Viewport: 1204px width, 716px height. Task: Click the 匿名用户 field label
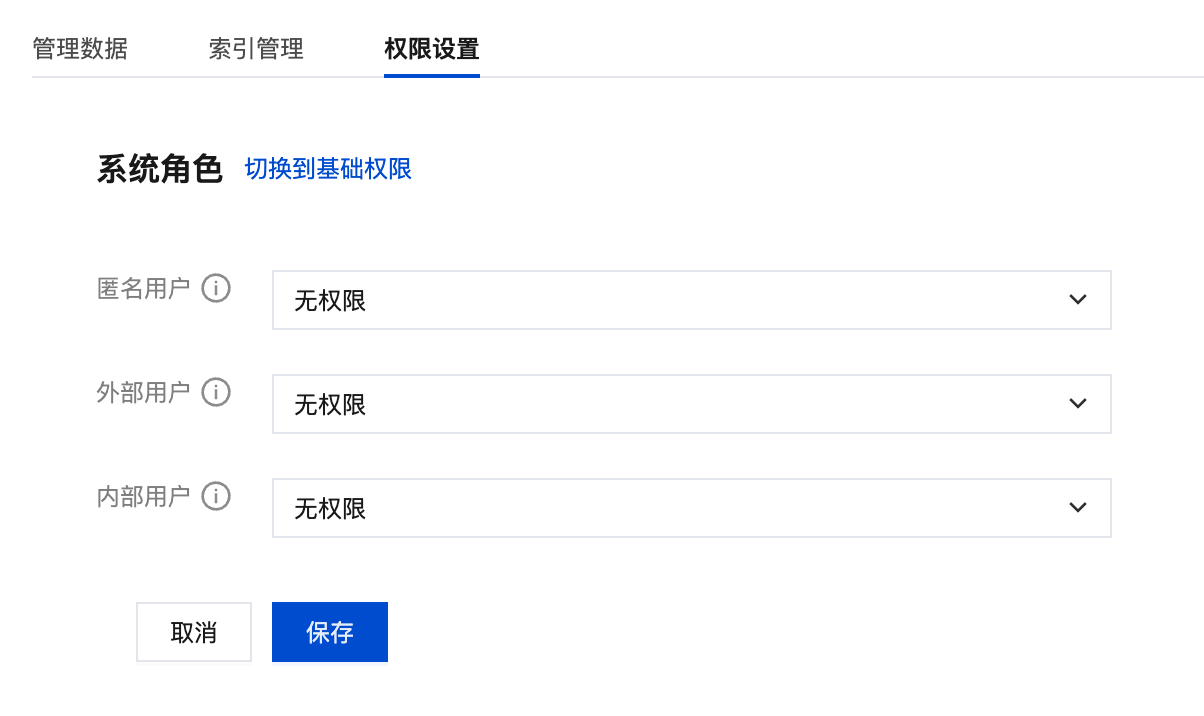pos(143,289)
